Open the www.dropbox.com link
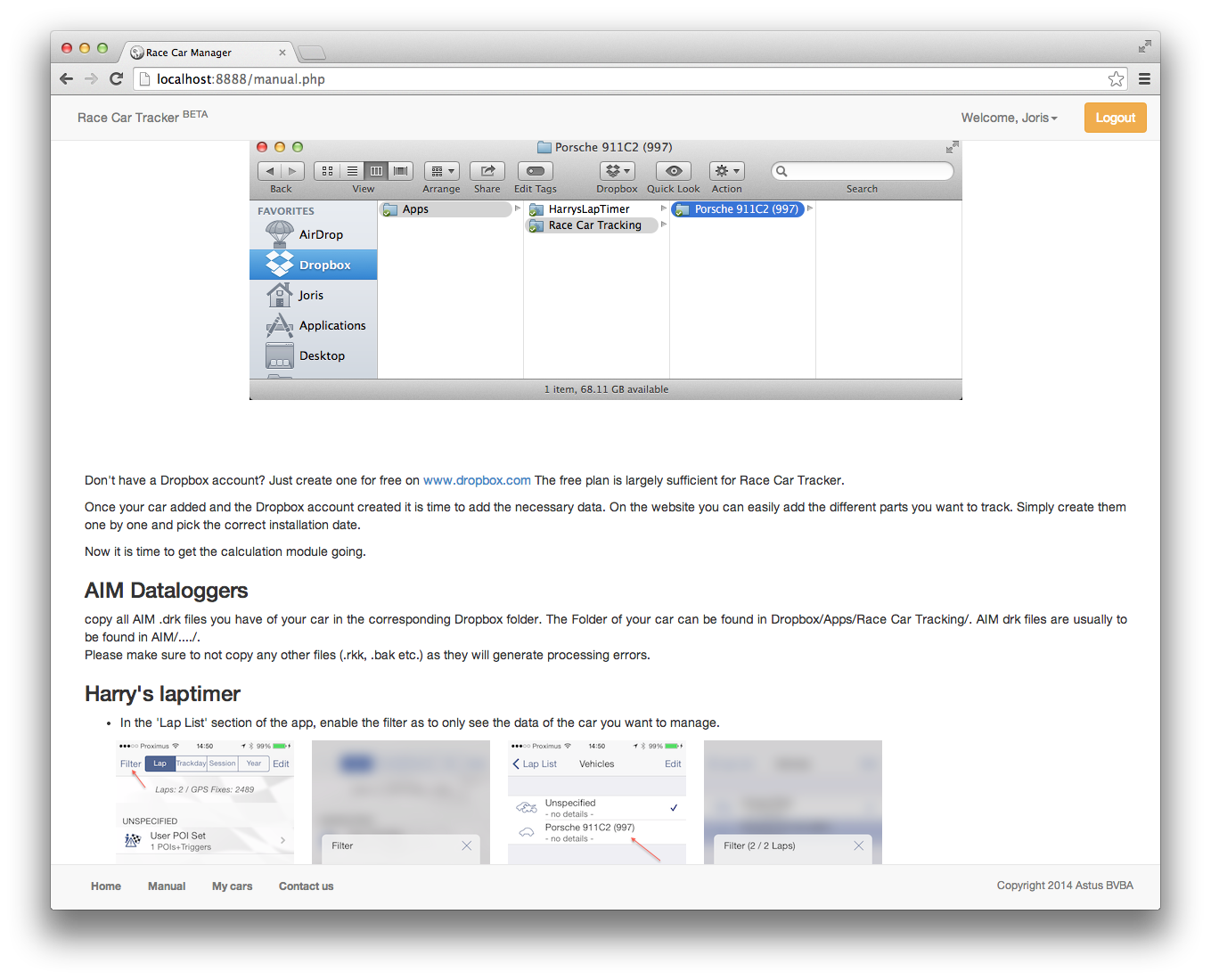Image resolution: width=1211 pixels, height=980 pixels. point(477,480)
